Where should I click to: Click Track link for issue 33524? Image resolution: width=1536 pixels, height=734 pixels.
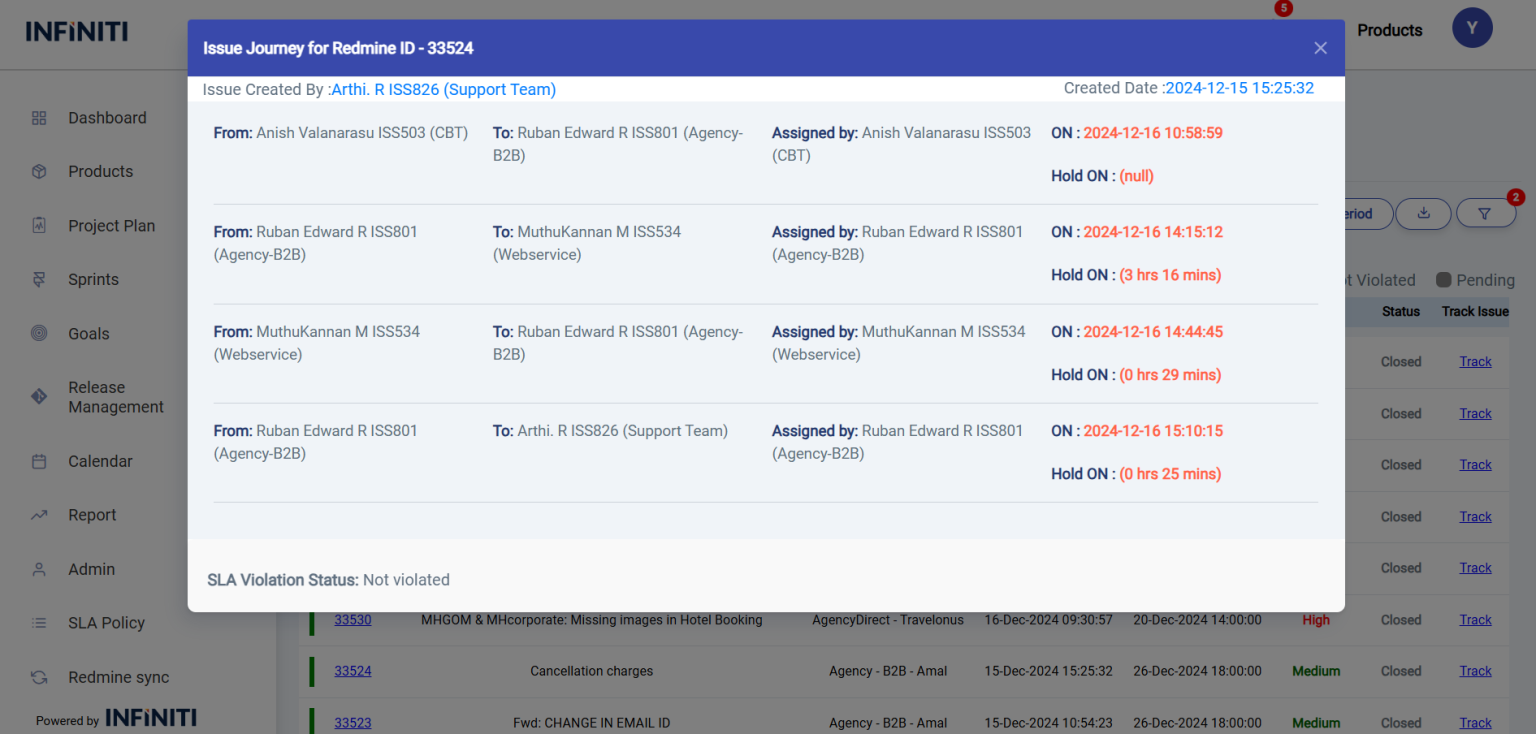[x=1475, y=671]
